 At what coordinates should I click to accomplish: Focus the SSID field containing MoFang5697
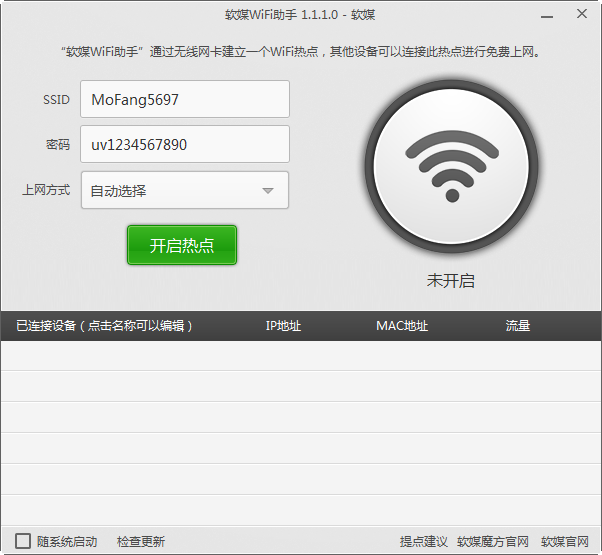coord(185,99)
